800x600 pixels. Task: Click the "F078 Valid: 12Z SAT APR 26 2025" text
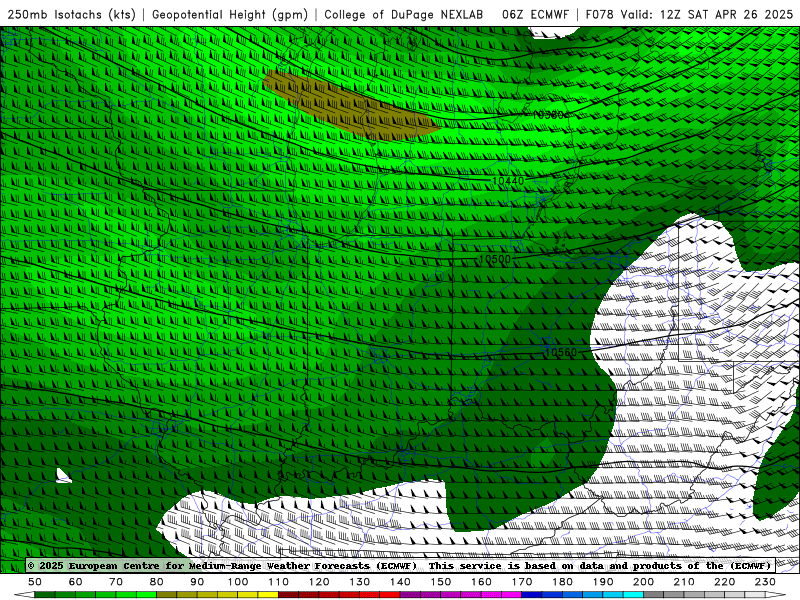[x=689, y=14]
